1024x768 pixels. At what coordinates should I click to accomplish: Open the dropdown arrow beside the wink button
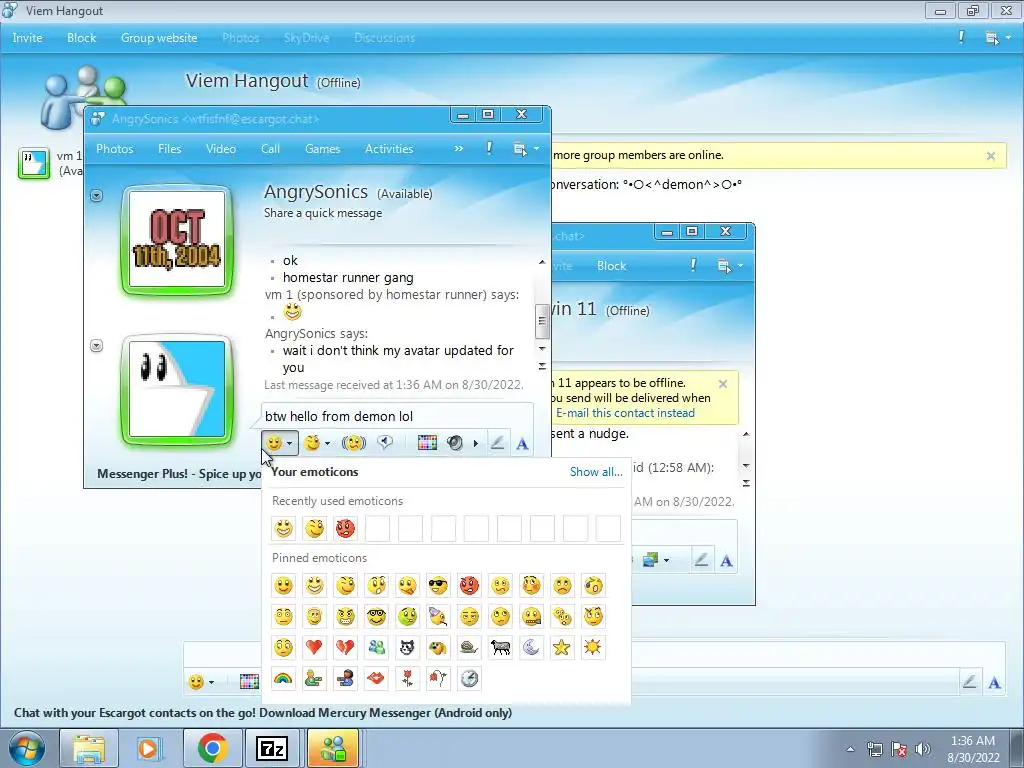(327, 444)
